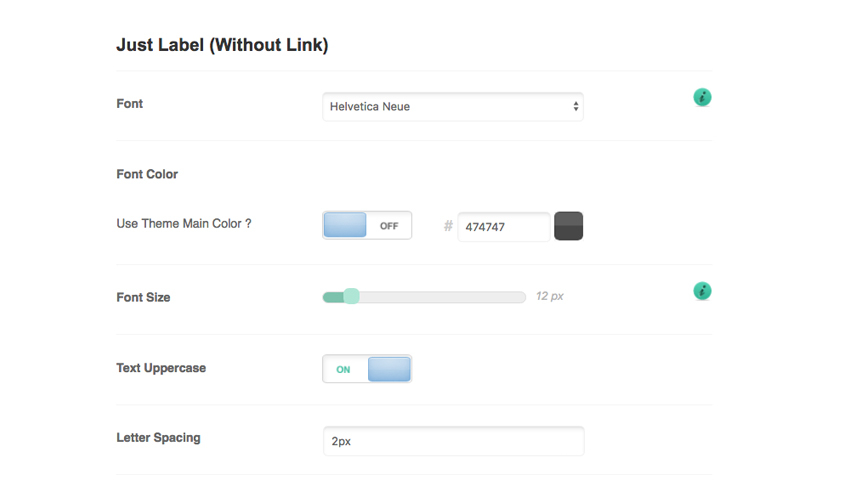Click the Font Size slider handle

[351, 296]
